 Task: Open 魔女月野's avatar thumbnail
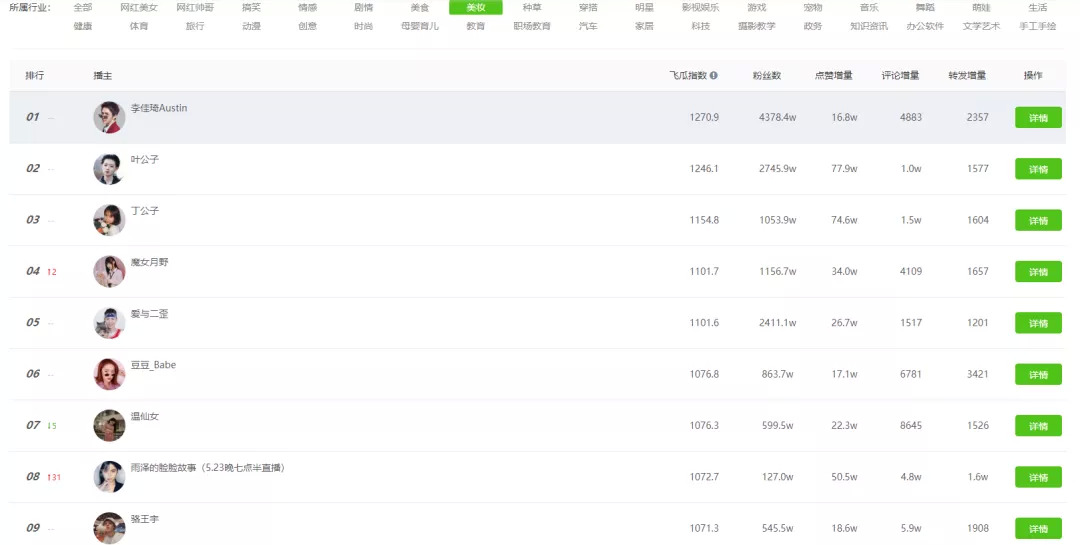[109, 271]
